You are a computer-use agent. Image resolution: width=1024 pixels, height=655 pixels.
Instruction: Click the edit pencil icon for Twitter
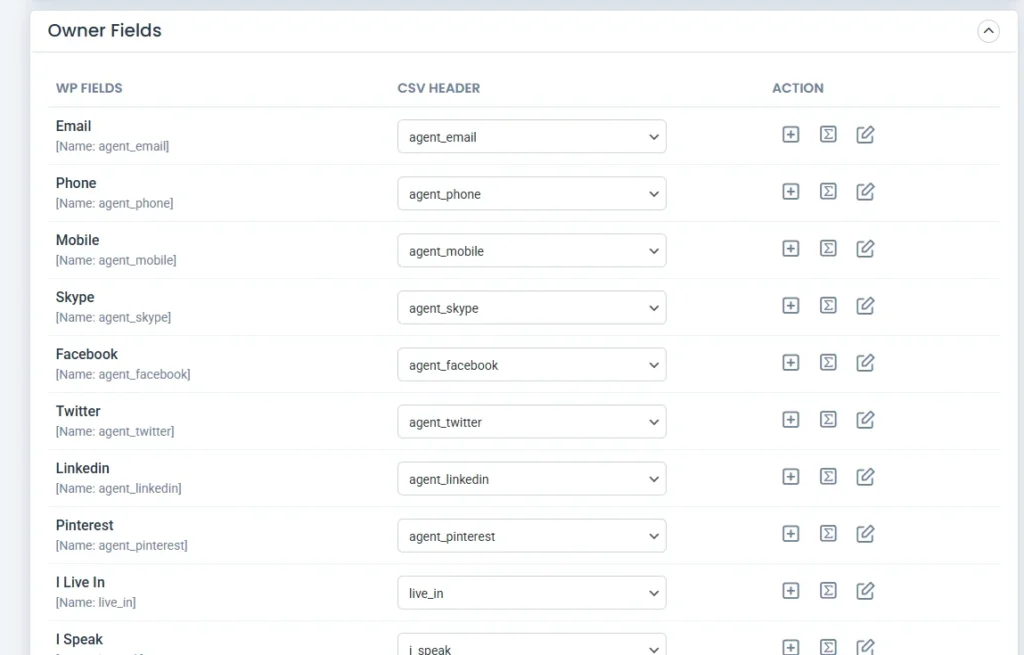[866, 420]
